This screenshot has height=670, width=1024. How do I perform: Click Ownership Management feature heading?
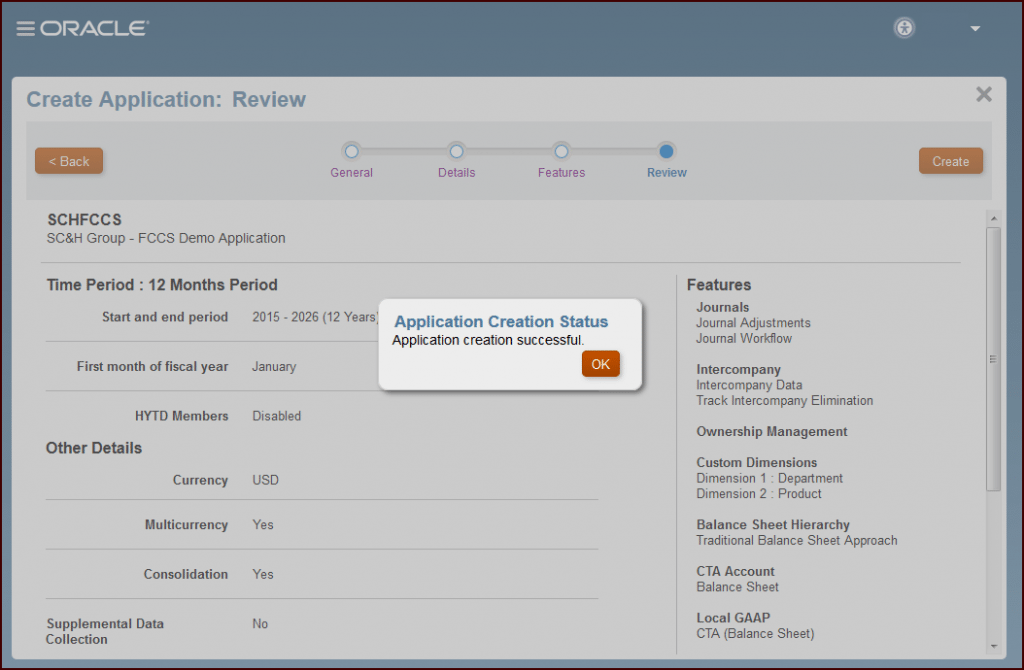coord(772,432)
